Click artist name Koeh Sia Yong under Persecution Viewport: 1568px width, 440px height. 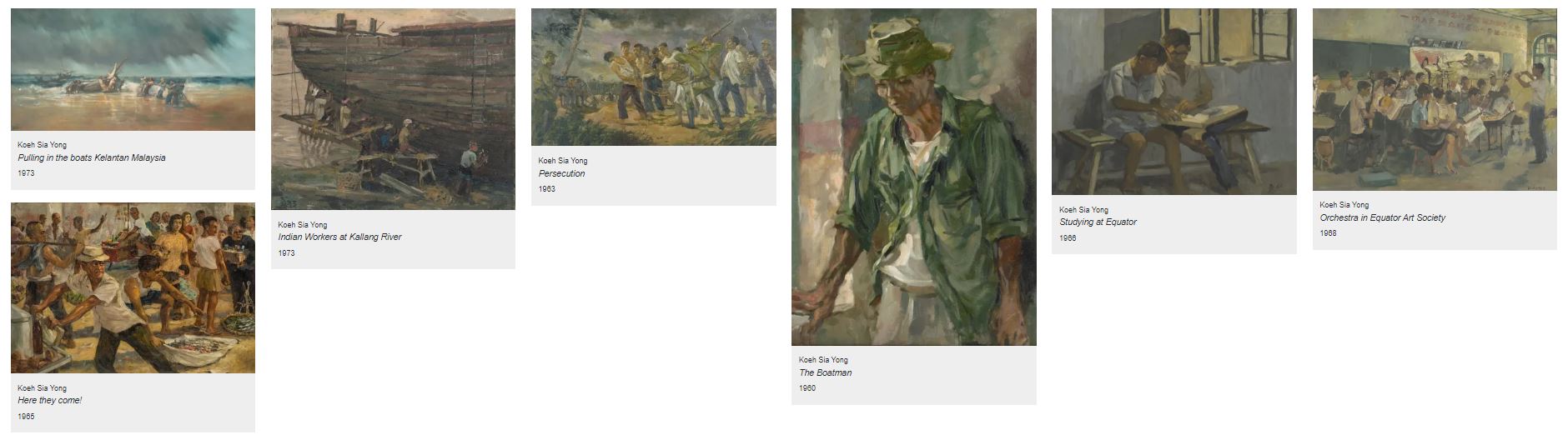[x=563, y=161]
